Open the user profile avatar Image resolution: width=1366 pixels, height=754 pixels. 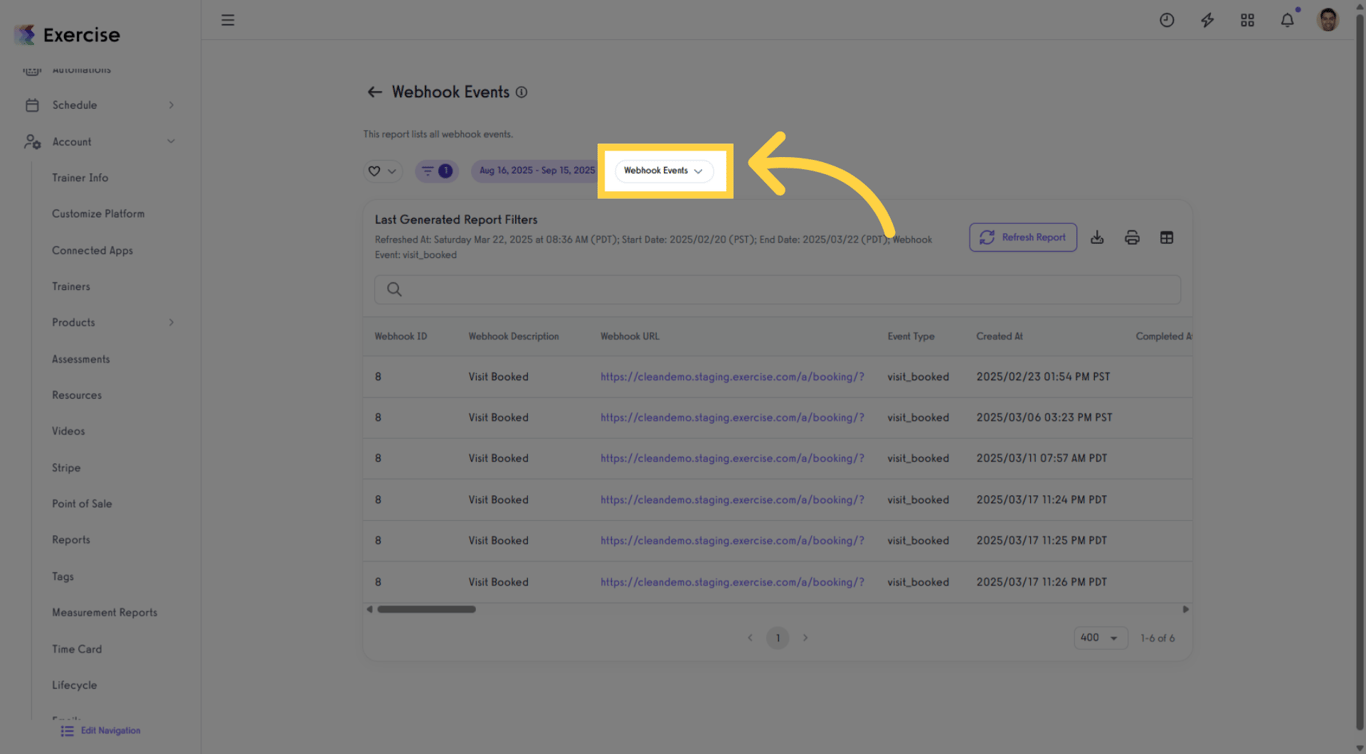tap(1328, 20)
